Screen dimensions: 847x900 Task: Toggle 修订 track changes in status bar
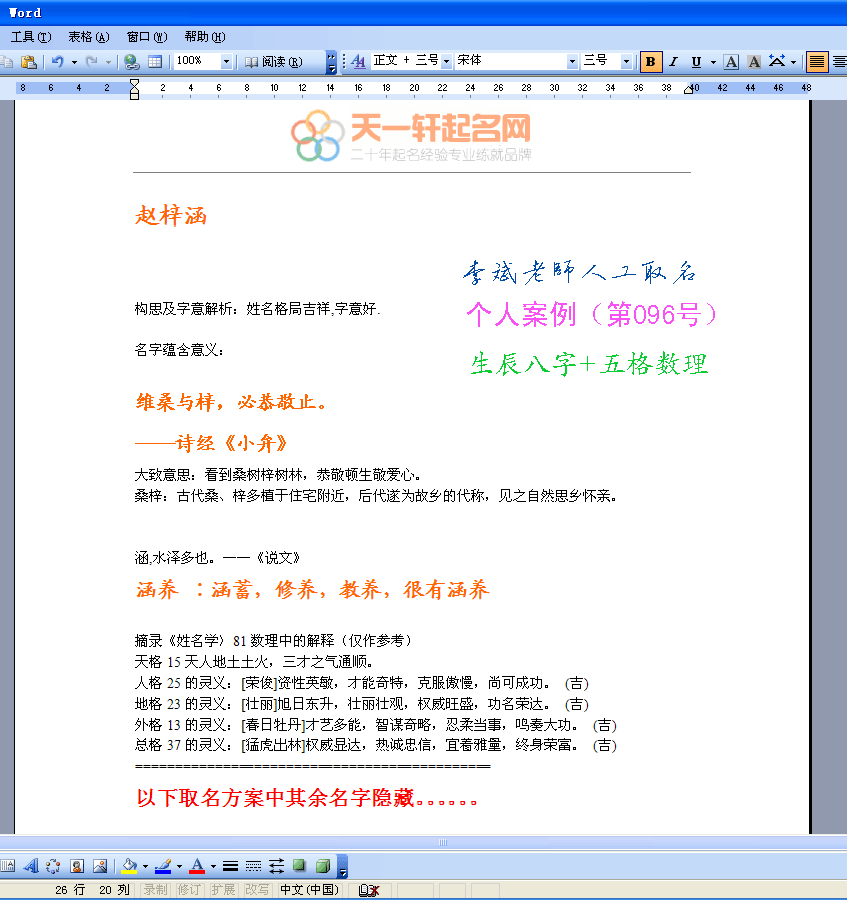tap(189, 890)
